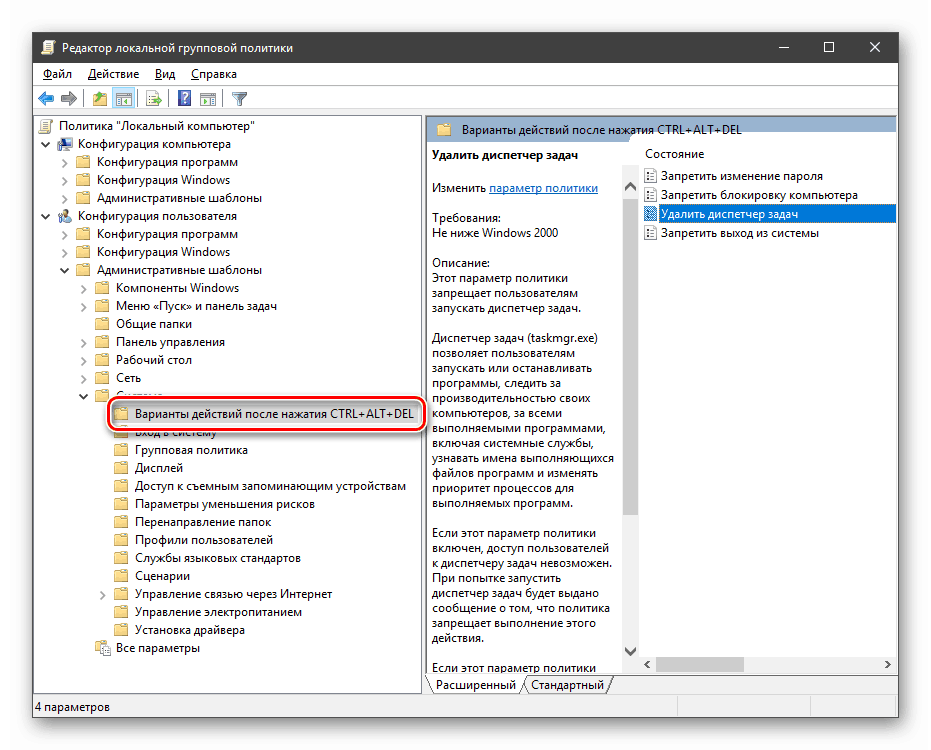The width and height of the screenshot is (931, 750).
Task: Click the Forward arrow in toolbar
Action: tap(69, 98)
